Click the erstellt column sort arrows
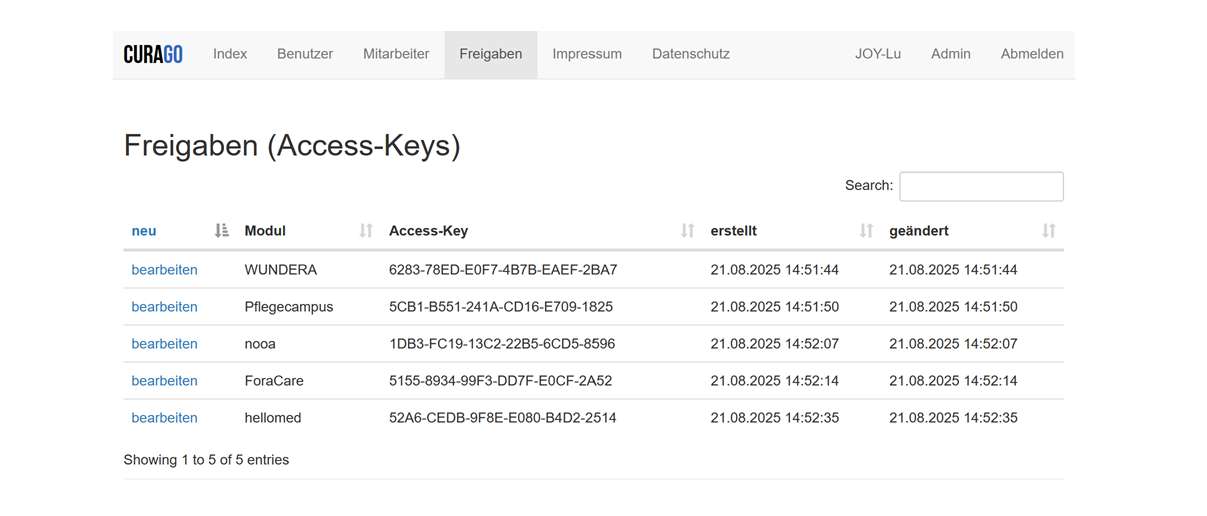Screen dimensions: 1207x516 tap(866, 231)
